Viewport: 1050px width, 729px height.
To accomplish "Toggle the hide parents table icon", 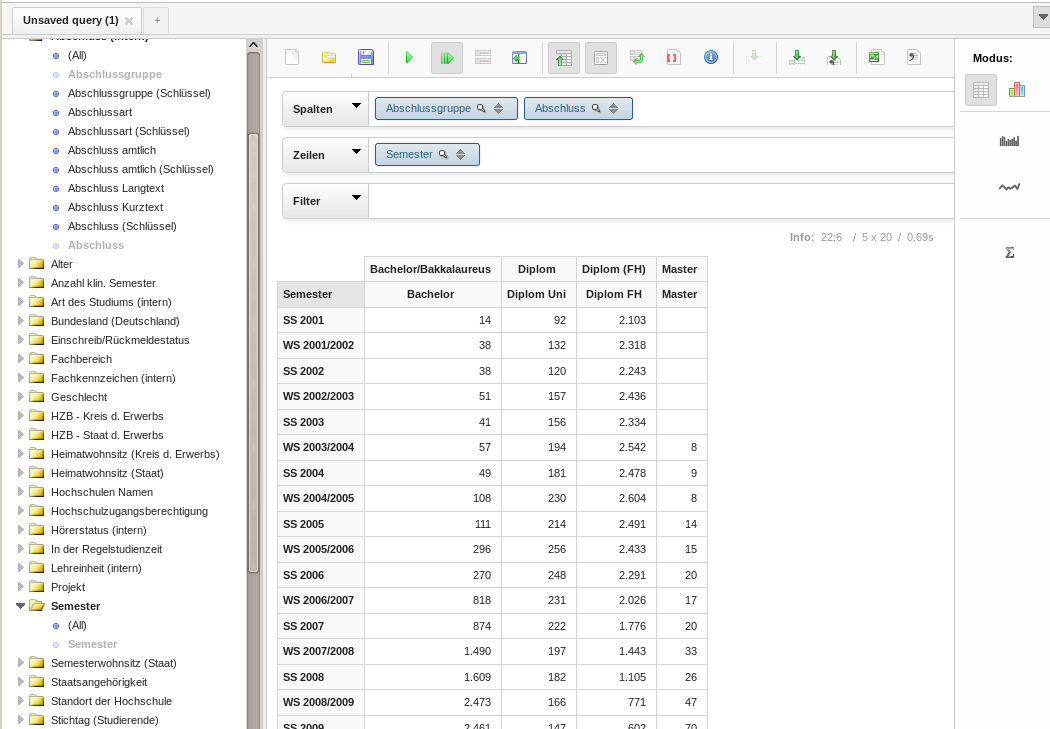I will tap(564, 58).
